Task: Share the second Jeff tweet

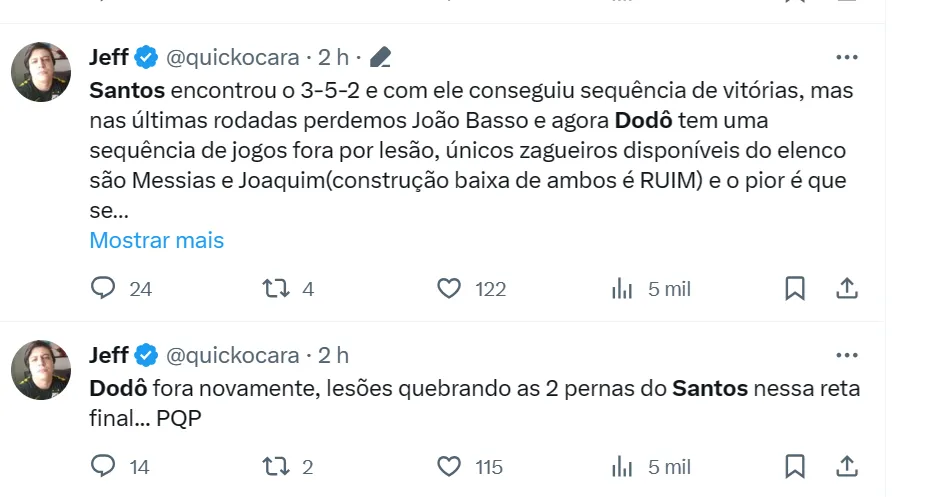Action: [x=846, y=467]
